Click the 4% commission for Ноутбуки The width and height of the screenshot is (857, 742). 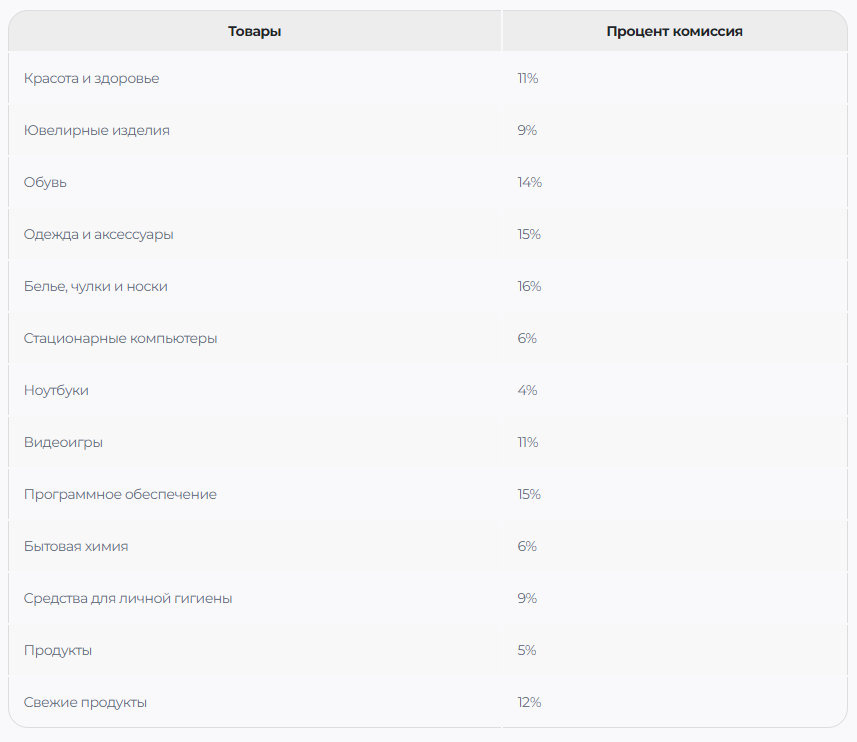[x=527, y=391]
